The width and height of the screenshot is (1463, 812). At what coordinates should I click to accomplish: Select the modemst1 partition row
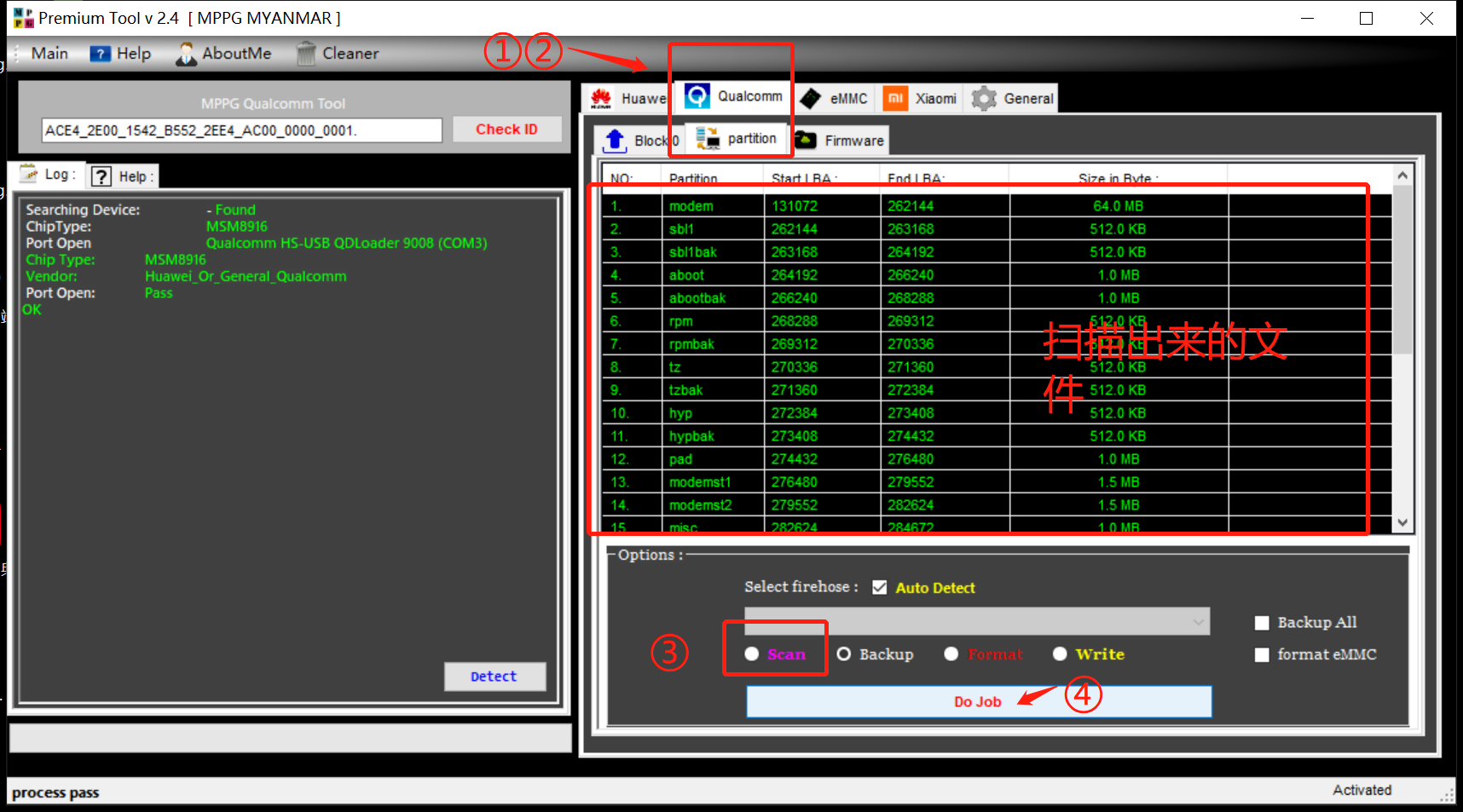click(997, 482)
